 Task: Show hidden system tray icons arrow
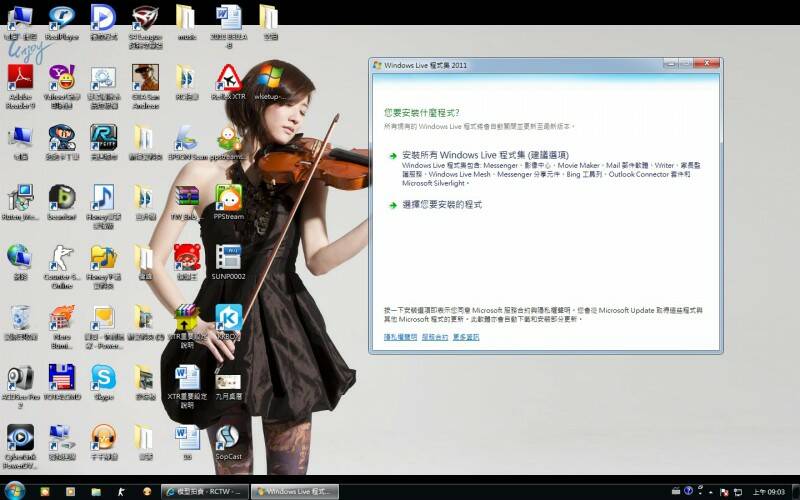point(711,492)
